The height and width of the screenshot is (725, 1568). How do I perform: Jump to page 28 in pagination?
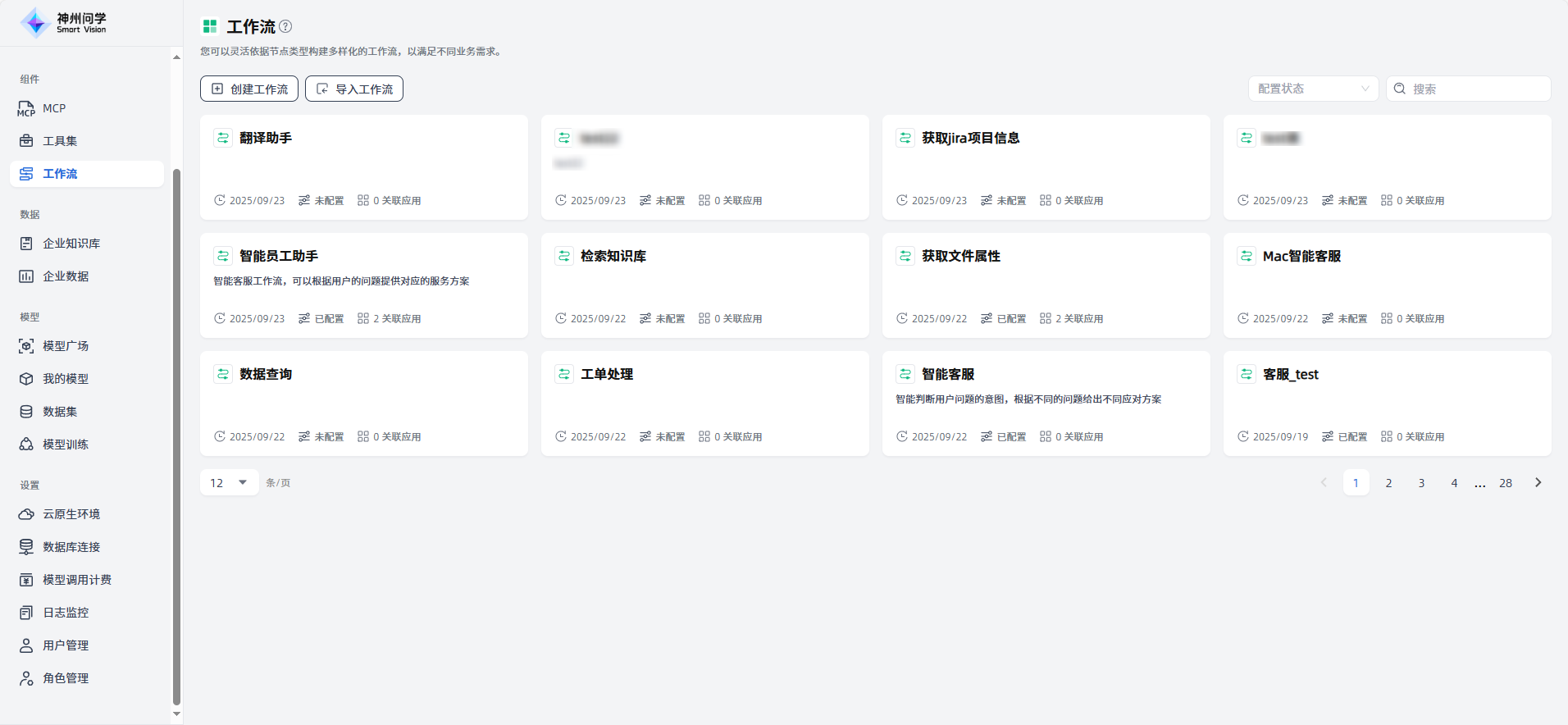point(1505,483)
